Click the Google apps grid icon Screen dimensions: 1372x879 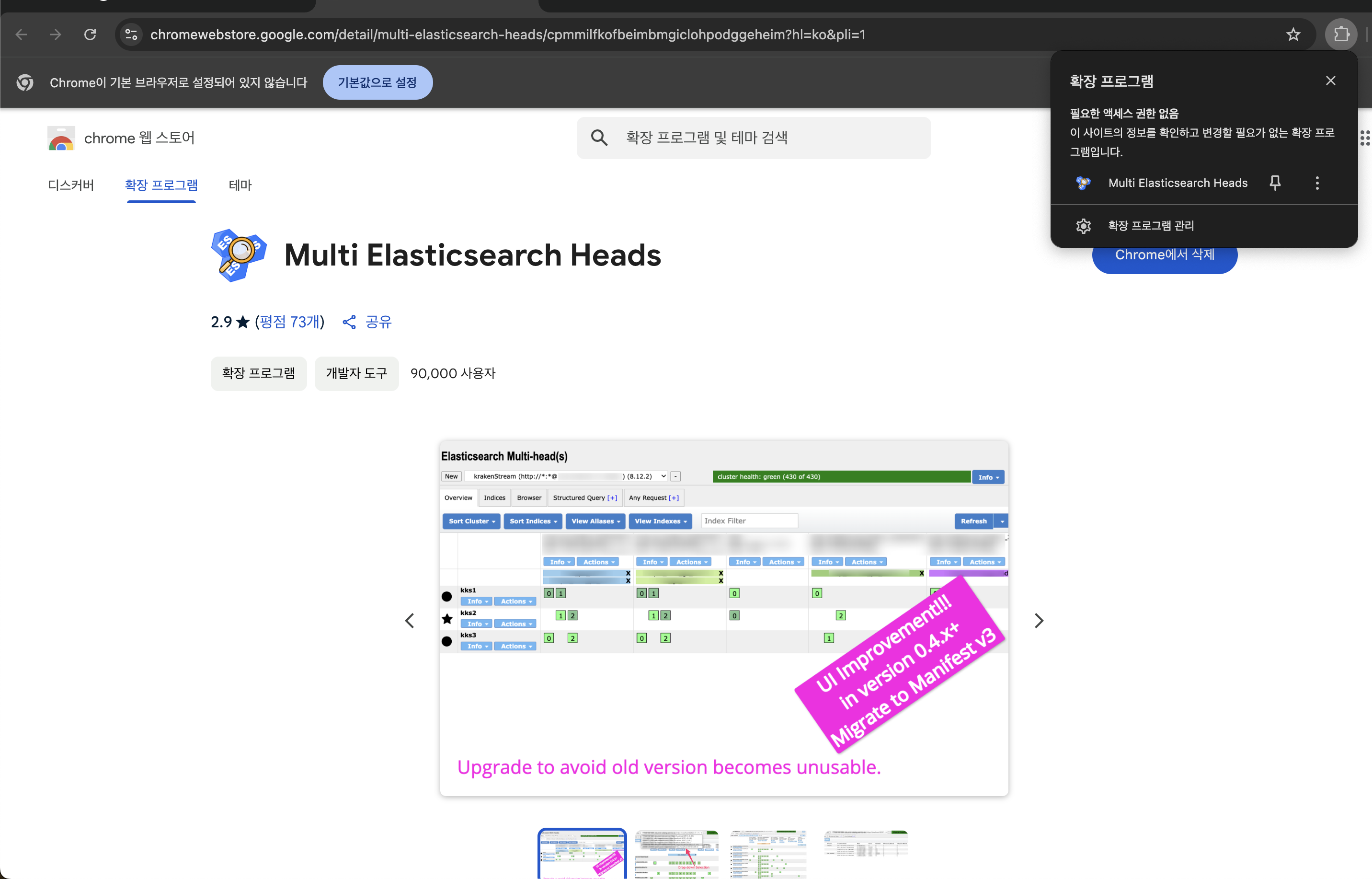tap(1365, 138)
